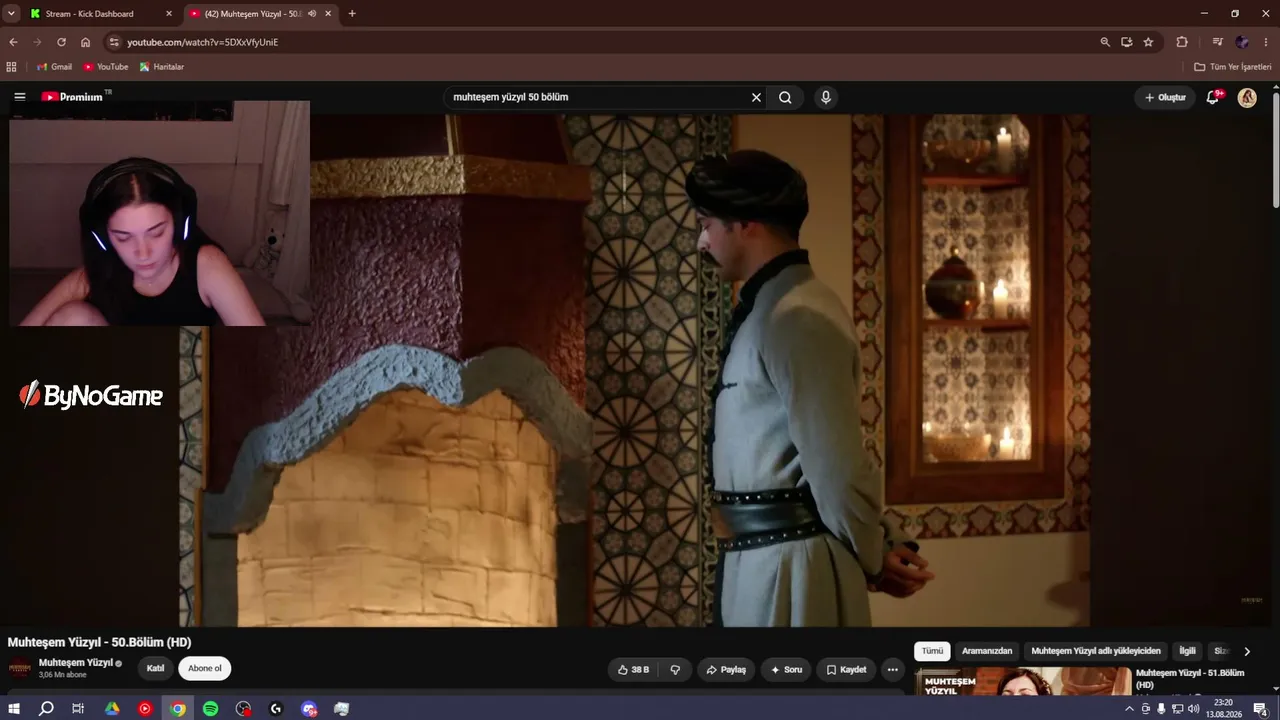Play or pause the Muhteşem Yüzyıl video
Viewport: 1280px width, 720px height.
(634, 370)
